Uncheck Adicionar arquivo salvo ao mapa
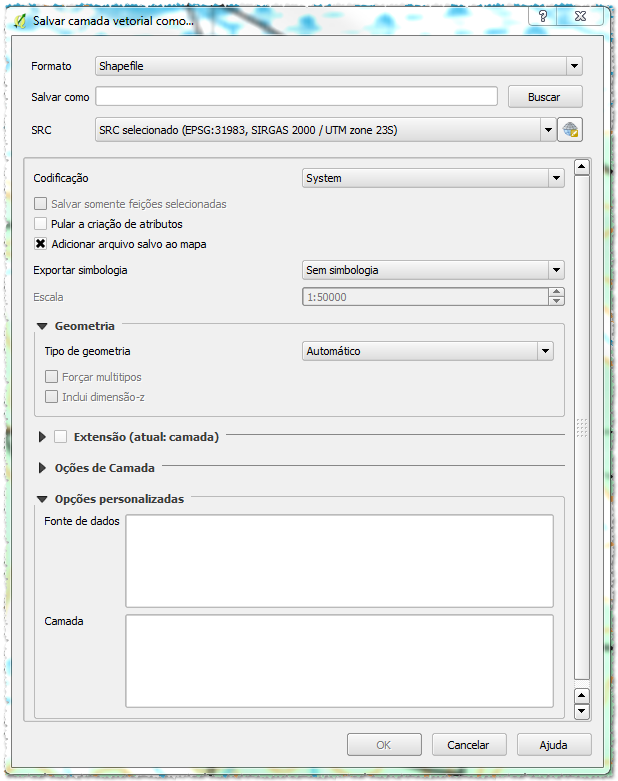Image resolution: width=618 pixels, height=781 pixels. click(x=41, y=244)
